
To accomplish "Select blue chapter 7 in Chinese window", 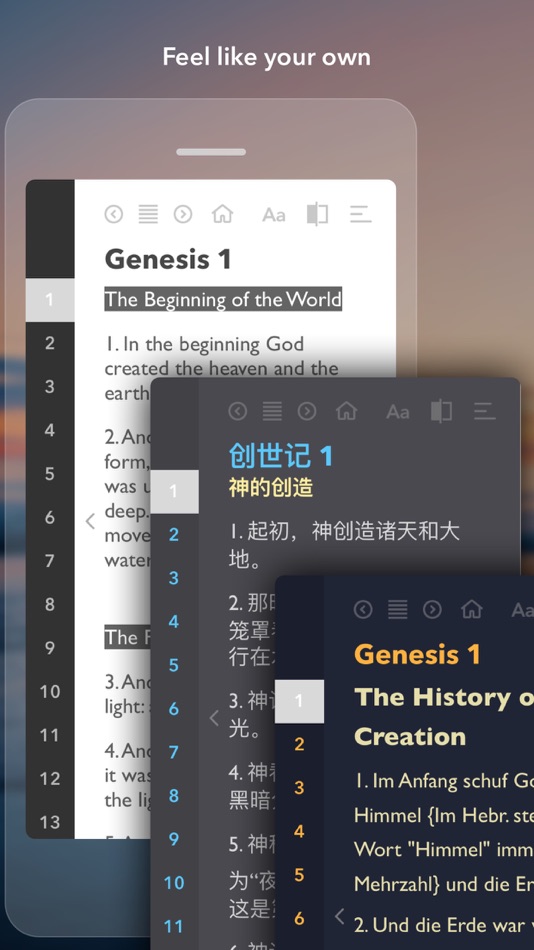I will coord(174,753).
